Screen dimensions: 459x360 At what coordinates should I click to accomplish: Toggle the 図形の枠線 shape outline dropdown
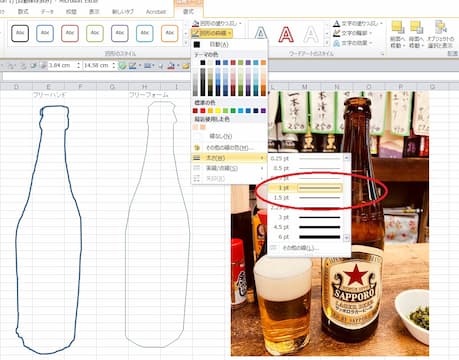(212, 33)
